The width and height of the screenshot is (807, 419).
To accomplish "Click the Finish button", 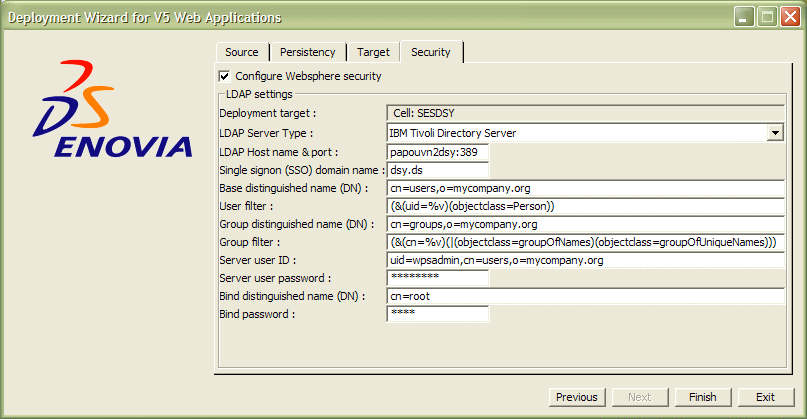I will pyautogui.click(x=703, y=397).
